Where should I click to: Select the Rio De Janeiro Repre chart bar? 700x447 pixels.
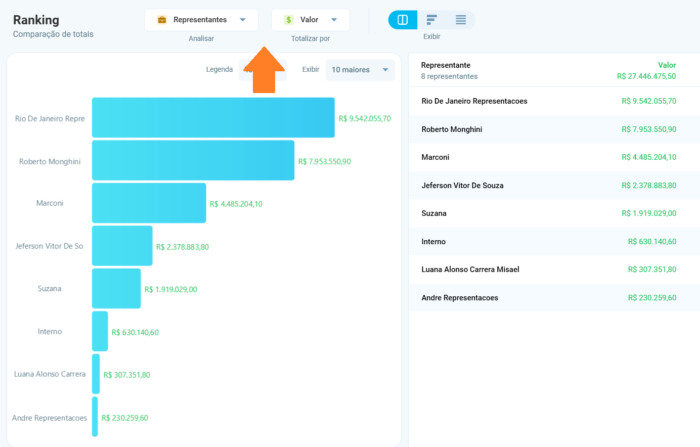[212, 118]
